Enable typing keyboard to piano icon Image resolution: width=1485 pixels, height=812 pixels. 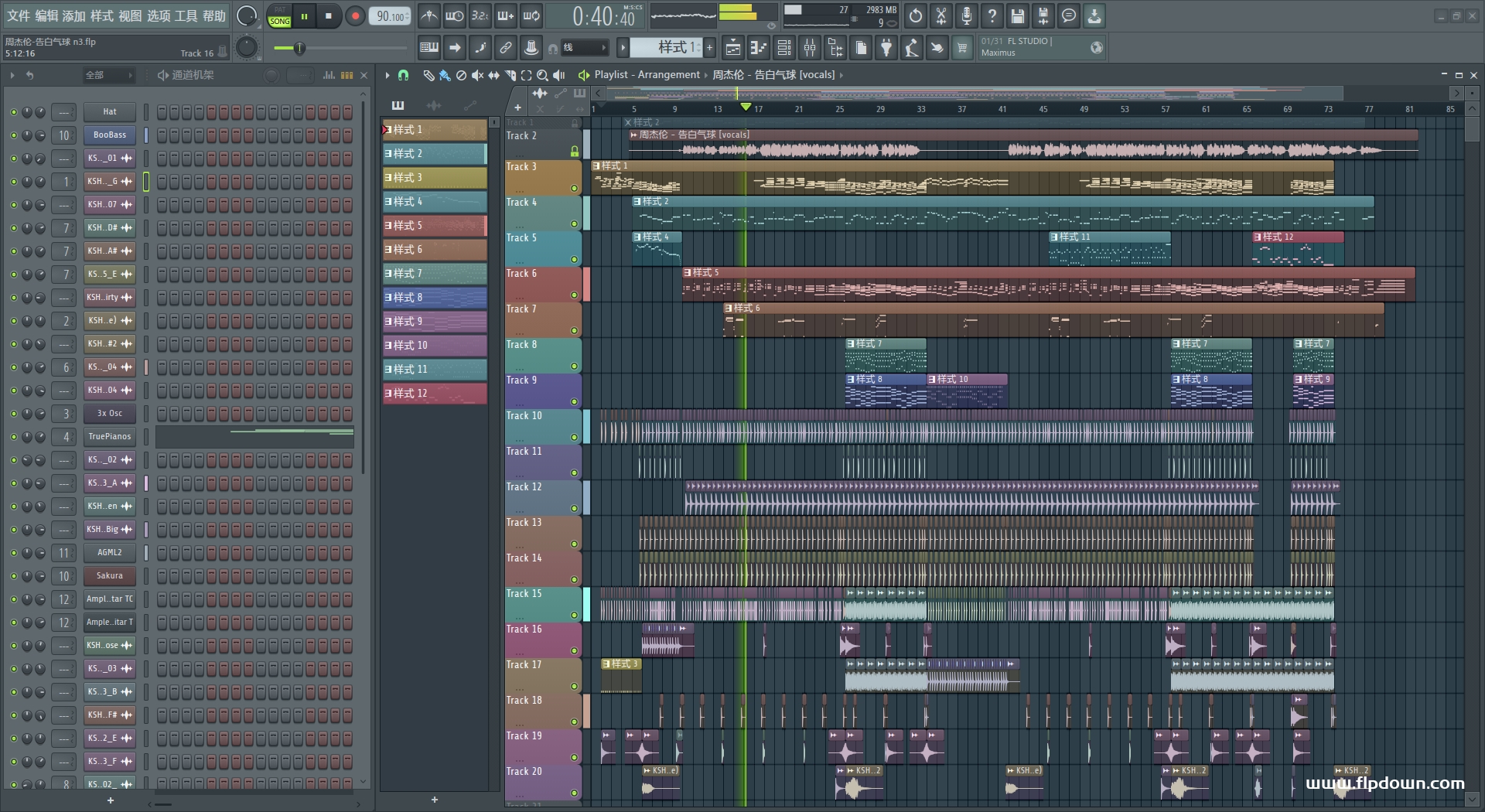click(x=429, y=48)
